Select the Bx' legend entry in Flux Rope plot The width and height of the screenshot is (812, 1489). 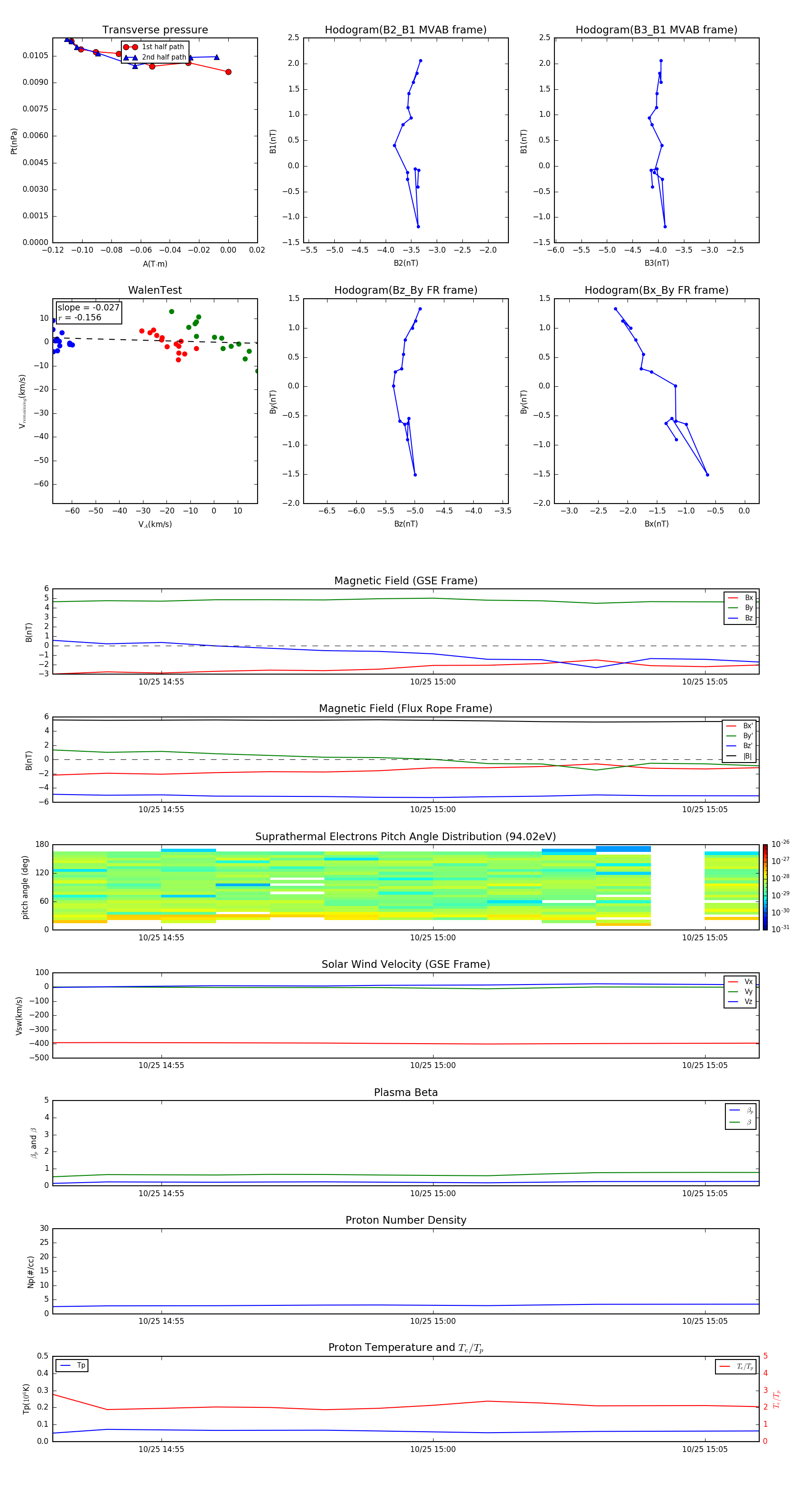pyautogui.click(x=739, y=726)
